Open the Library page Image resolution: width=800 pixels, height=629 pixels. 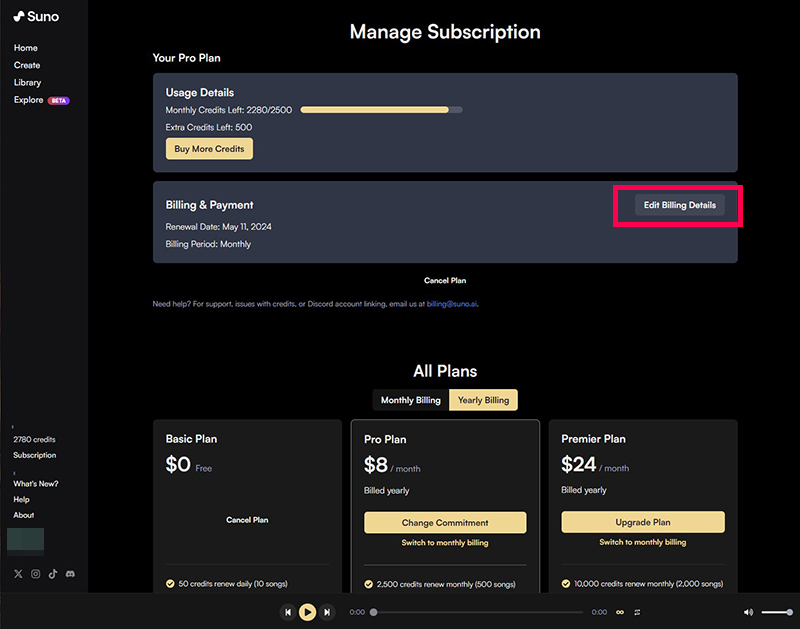[28, 83]
